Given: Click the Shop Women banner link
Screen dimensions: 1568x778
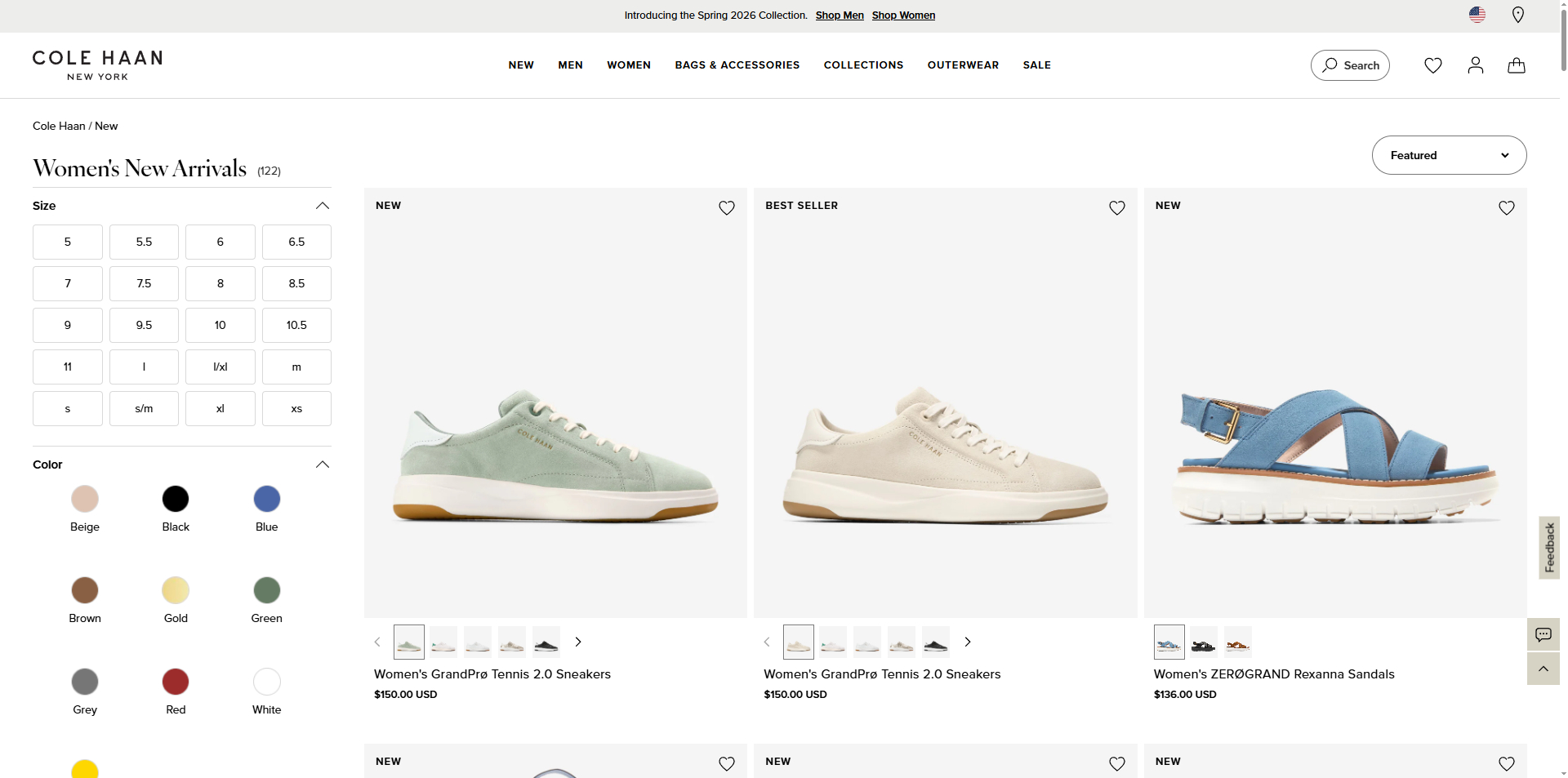Looking at the screenshot, I should click(903, 15).
